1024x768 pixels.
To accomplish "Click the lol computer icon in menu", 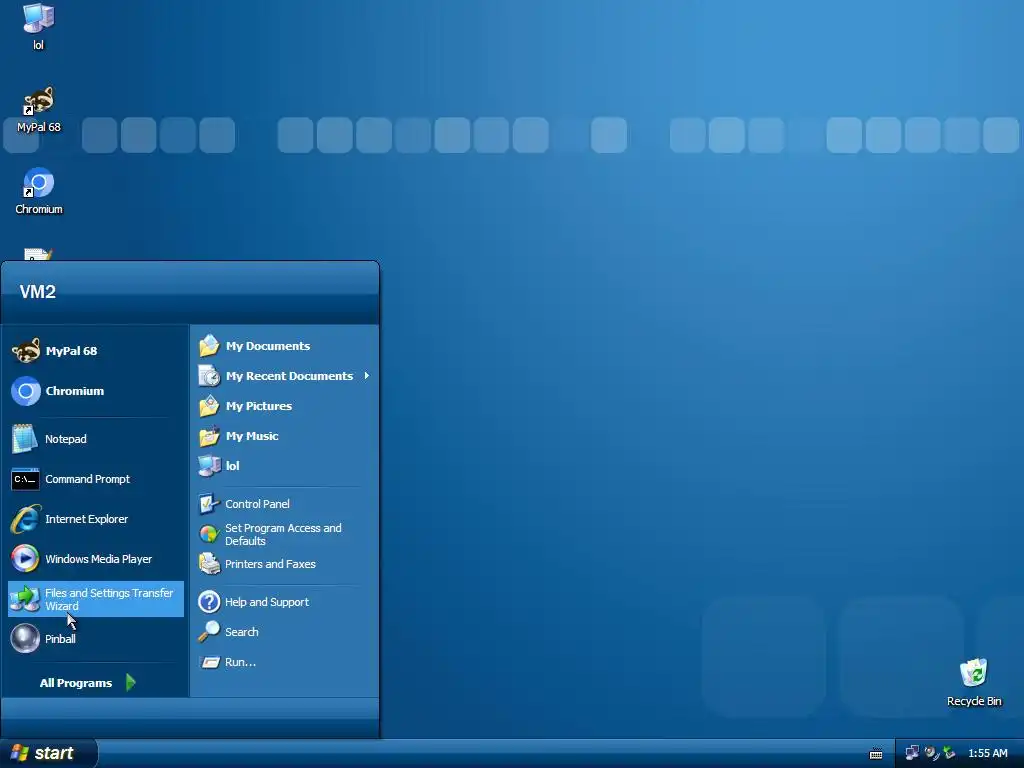I will coord(209,466).
